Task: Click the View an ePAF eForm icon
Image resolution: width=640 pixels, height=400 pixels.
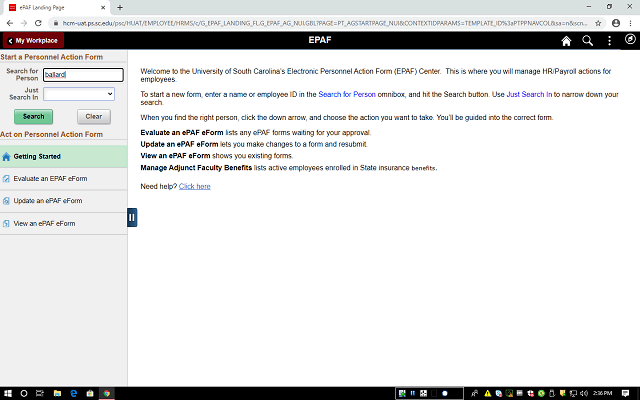Action: tap(6, 224)
